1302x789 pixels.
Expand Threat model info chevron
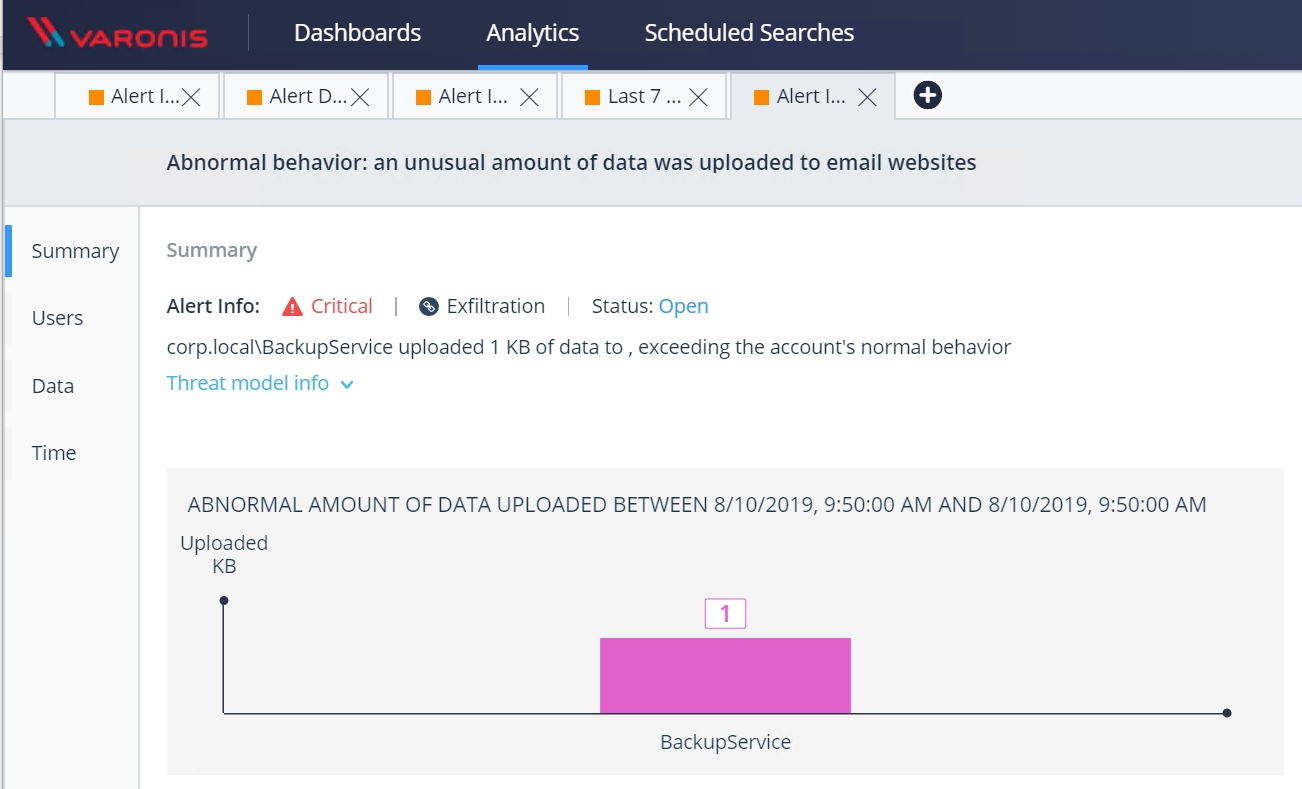[x=347, y=384]
